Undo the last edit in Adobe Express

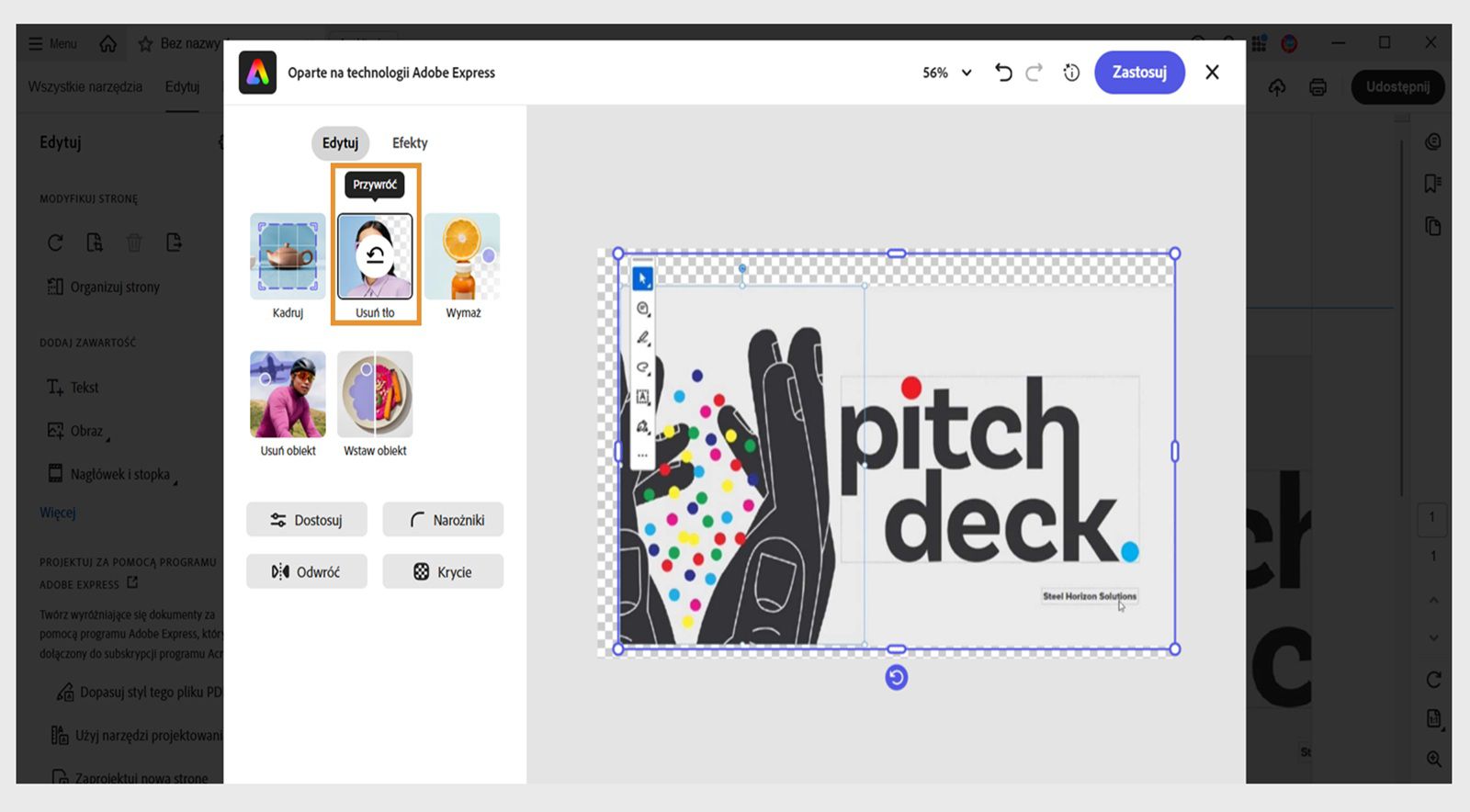tap(1003, 73)
